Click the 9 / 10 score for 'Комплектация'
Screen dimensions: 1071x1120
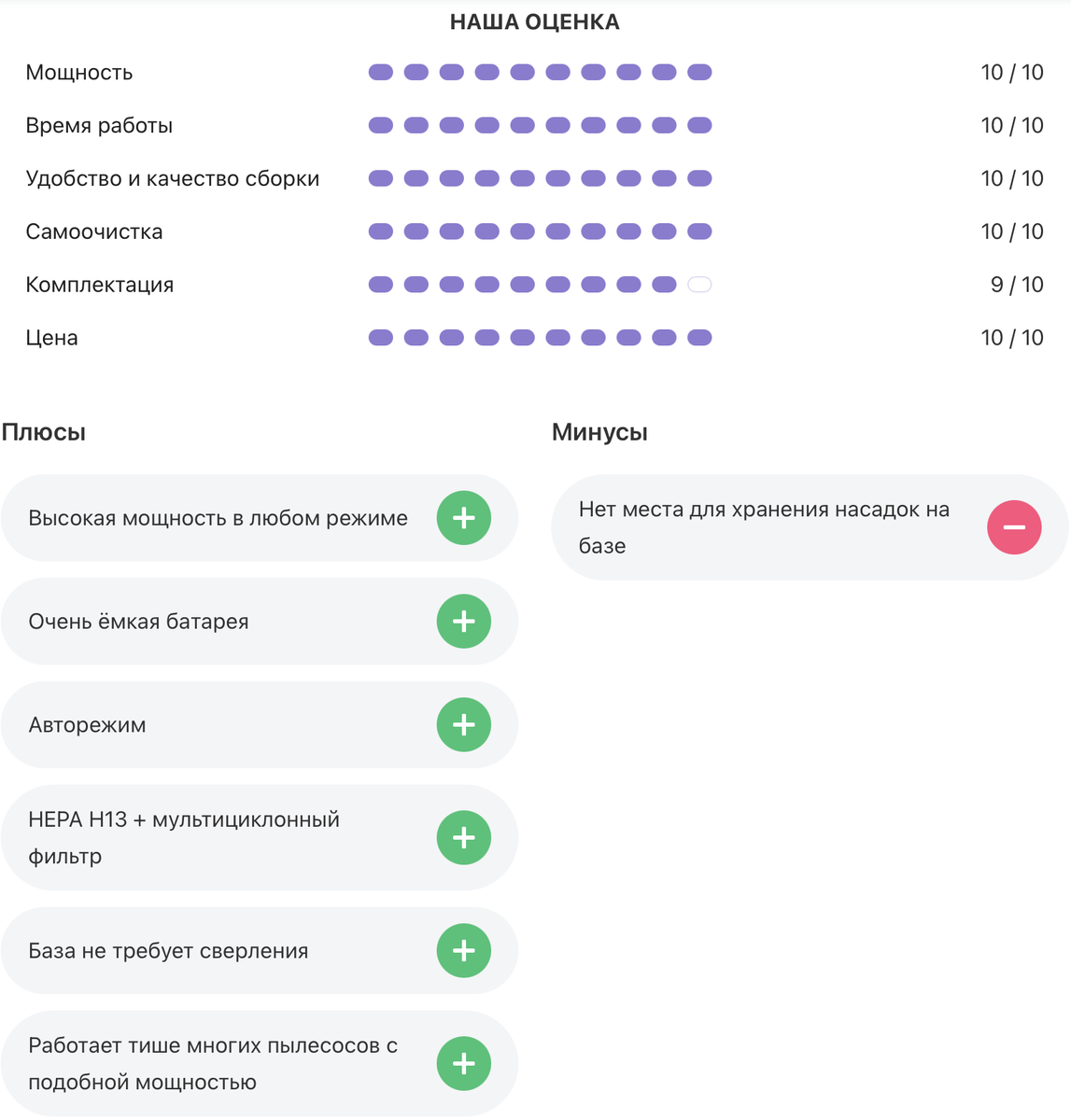(x=1017, y=285)
